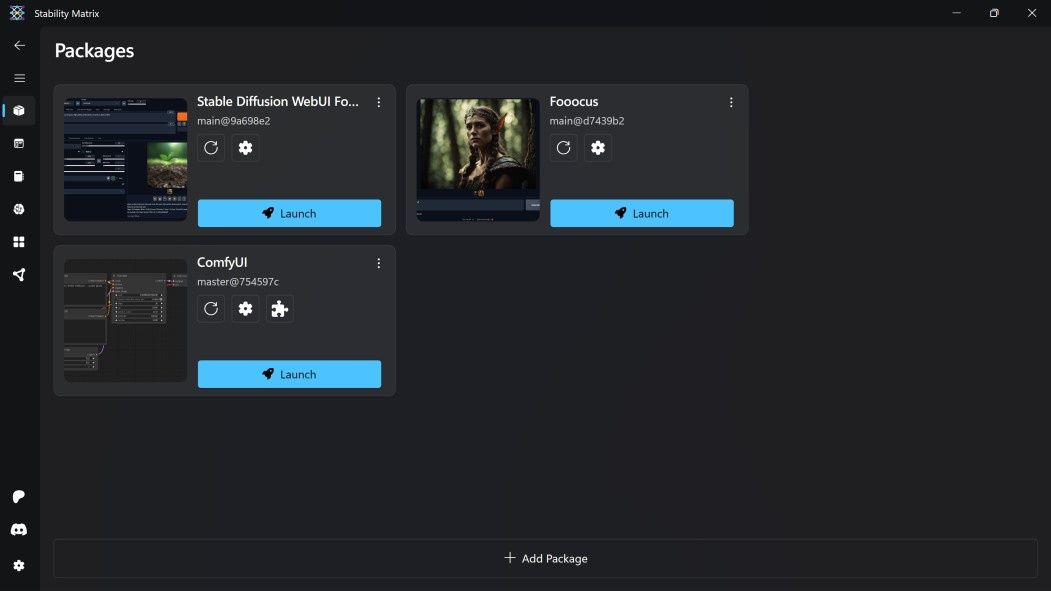Launch the ComfyUI package
This screenshot has width=1051, height=591.
(x=290, y=374)
